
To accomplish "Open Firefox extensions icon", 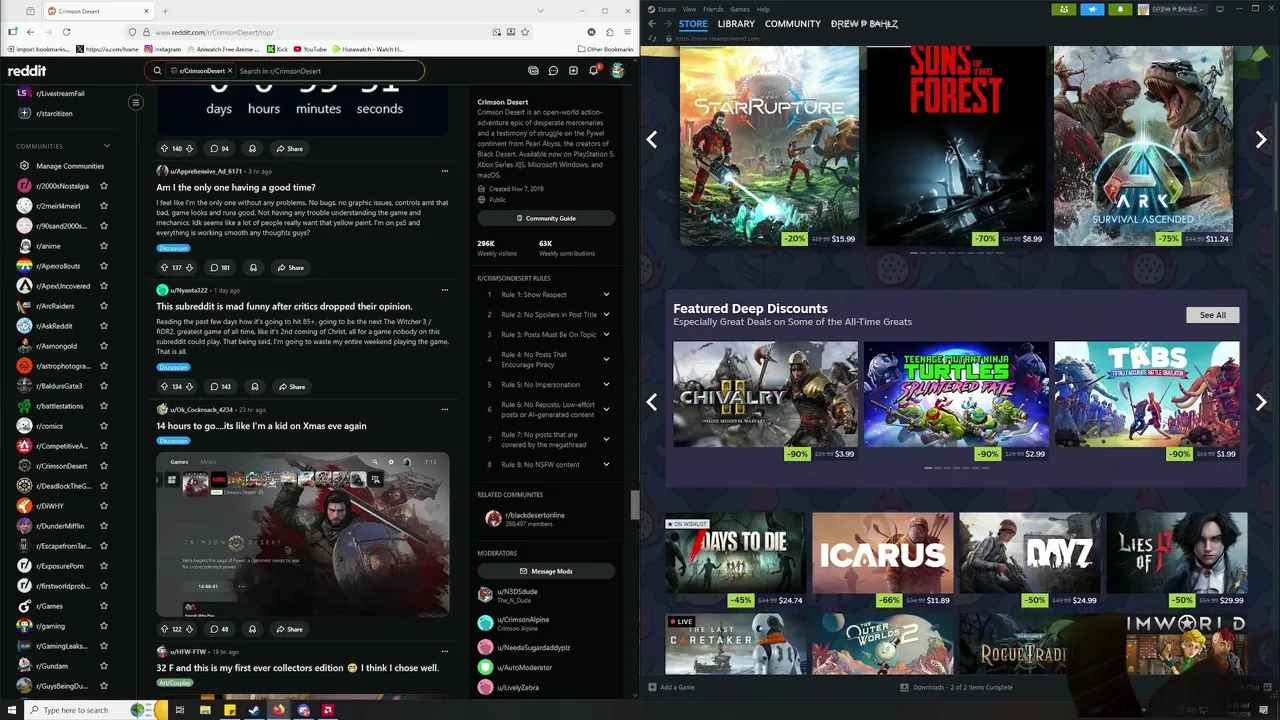I will (609, 32).
